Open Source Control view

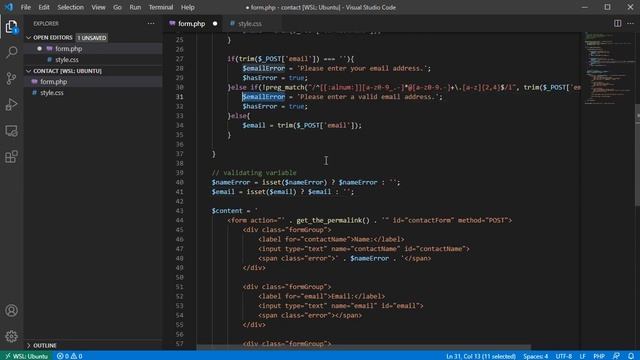tap(11, 78)
